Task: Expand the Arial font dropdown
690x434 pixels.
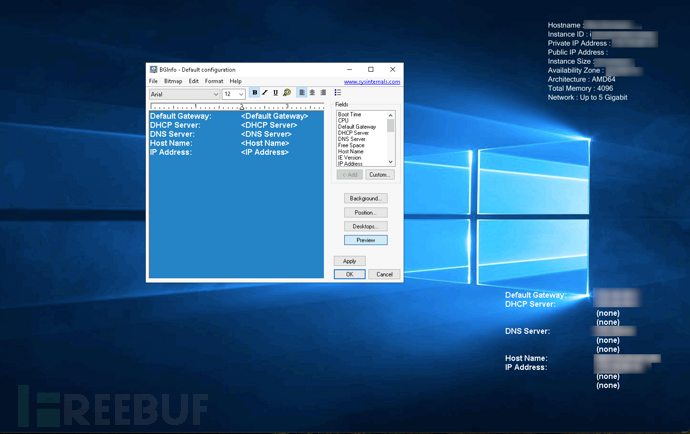Action: pos(214,94)
